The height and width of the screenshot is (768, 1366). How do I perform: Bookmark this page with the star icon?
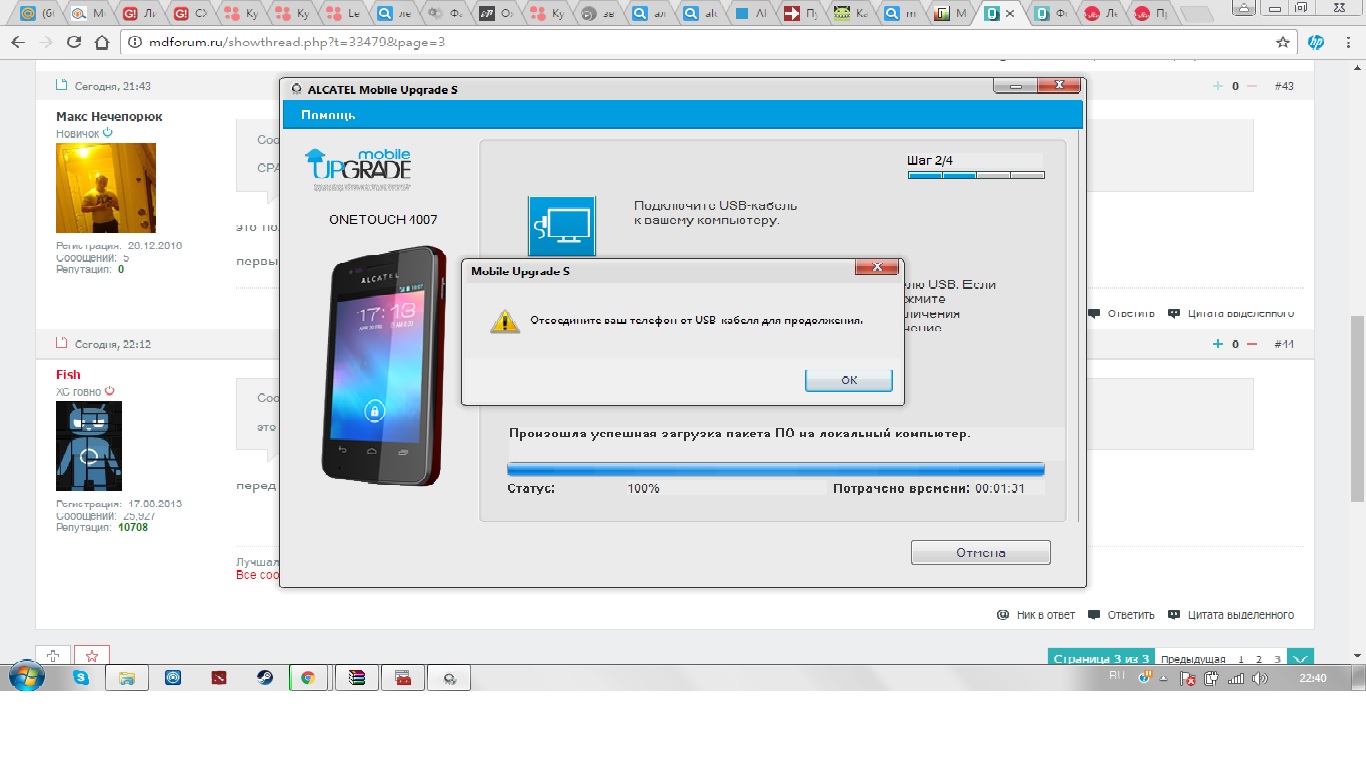(x=1282, y=42)
